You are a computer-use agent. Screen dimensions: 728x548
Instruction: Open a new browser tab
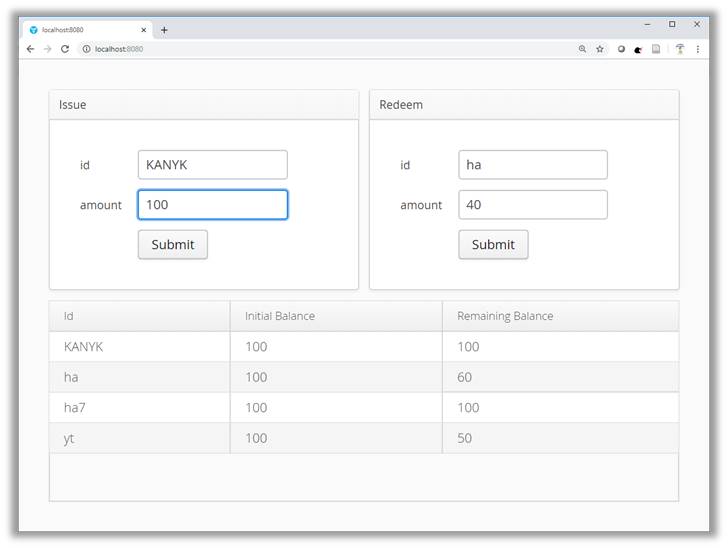point(164,30)
